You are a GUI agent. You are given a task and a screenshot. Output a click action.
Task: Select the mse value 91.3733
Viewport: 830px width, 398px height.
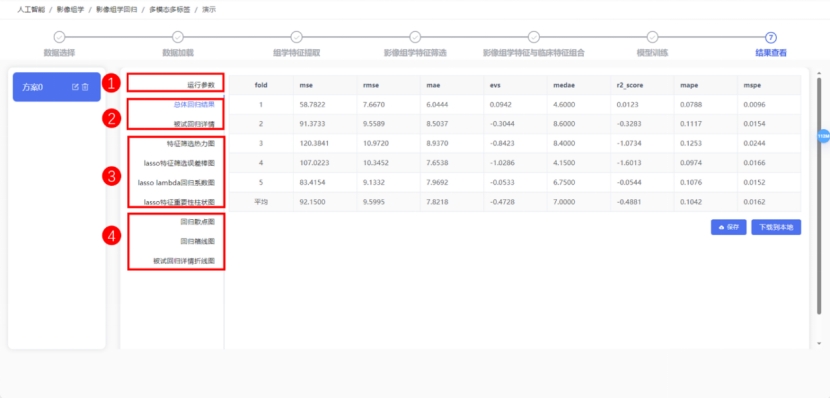click(x=311, y=124)
